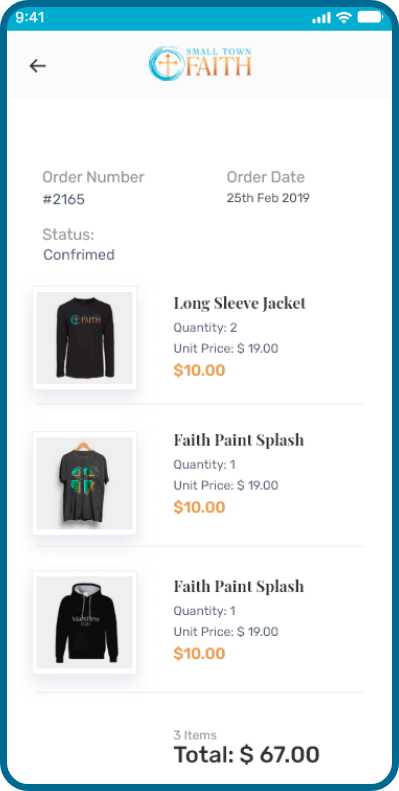Tap the 9:41 clock in status bar
Screen dimensions: 399x791
(30, 18)
